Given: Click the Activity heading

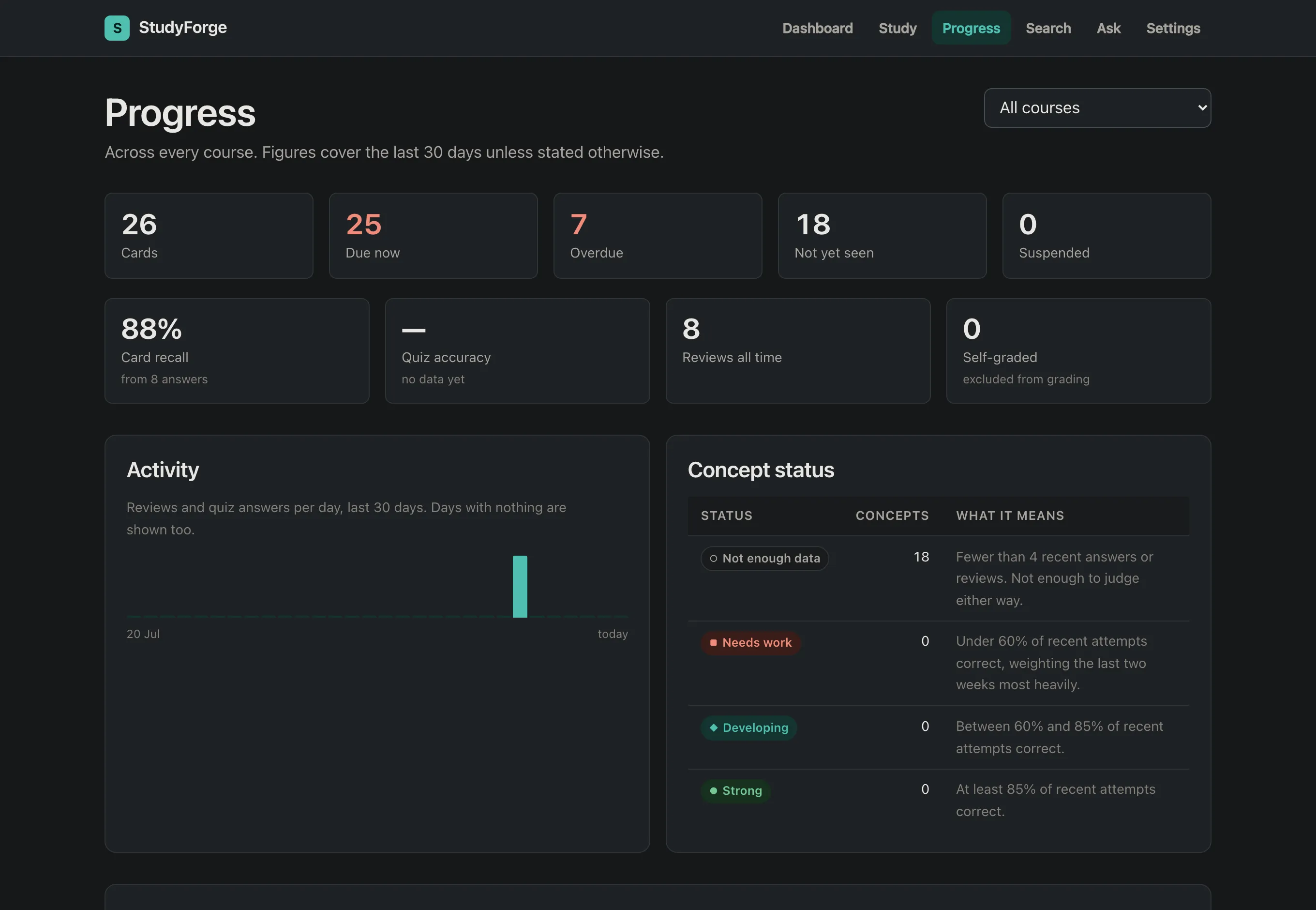Looking at the screenshot, I should pyautogui.click(x=163, y=470).
